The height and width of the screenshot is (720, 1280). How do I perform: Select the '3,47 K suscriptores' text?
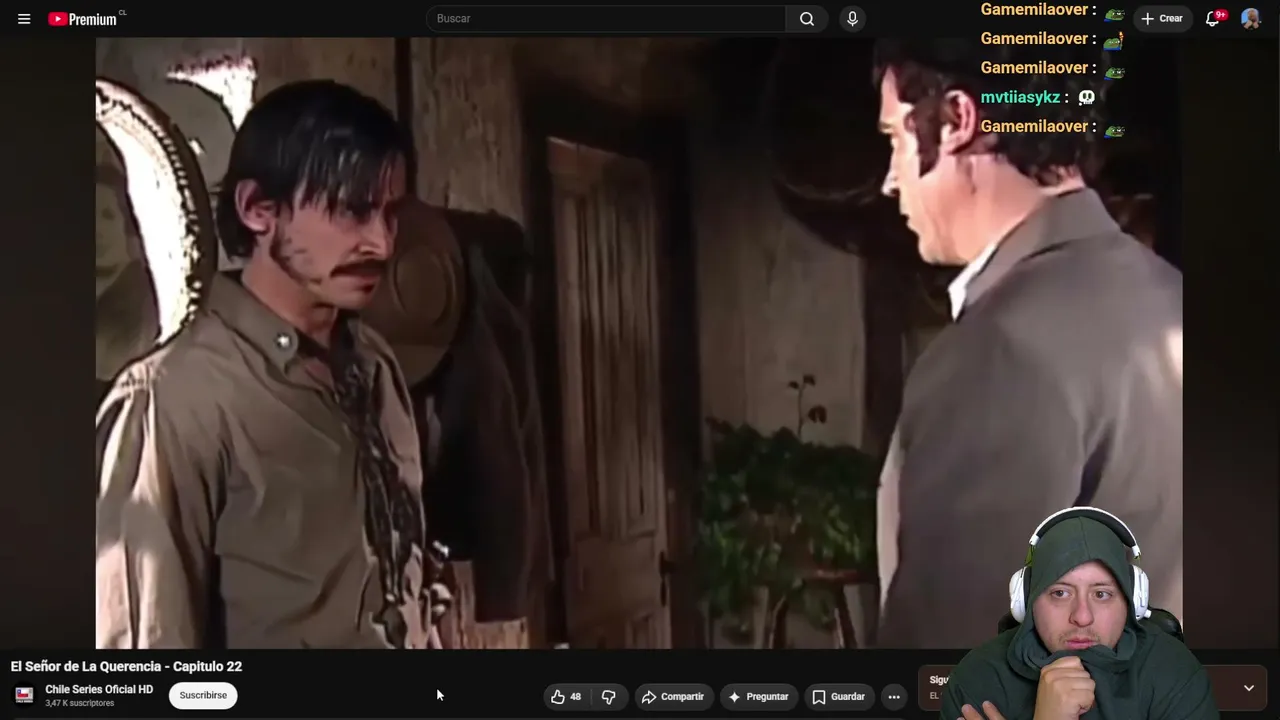tap(80, 703)
